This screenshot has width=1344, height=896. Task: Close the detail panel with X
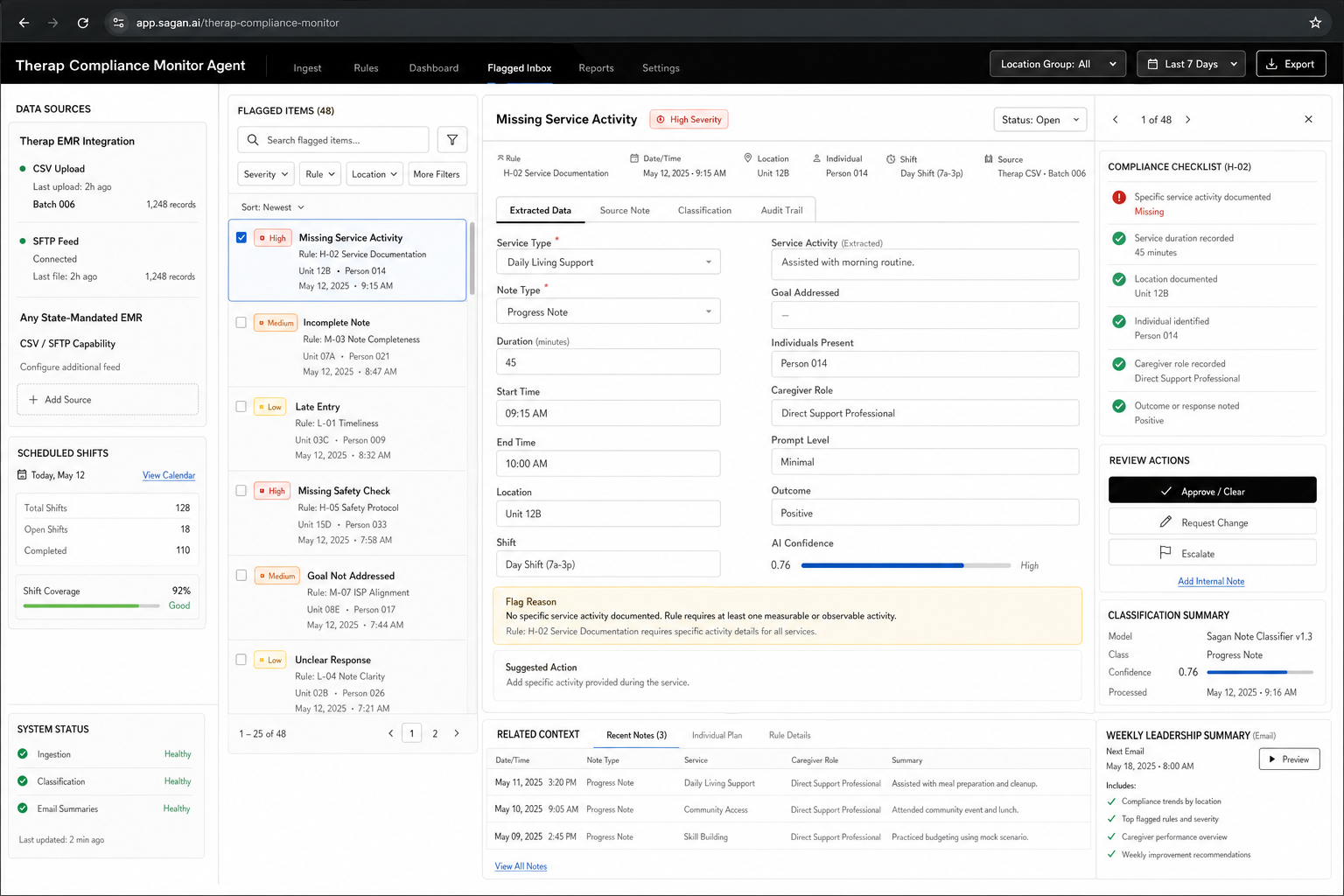point(1308,120)
